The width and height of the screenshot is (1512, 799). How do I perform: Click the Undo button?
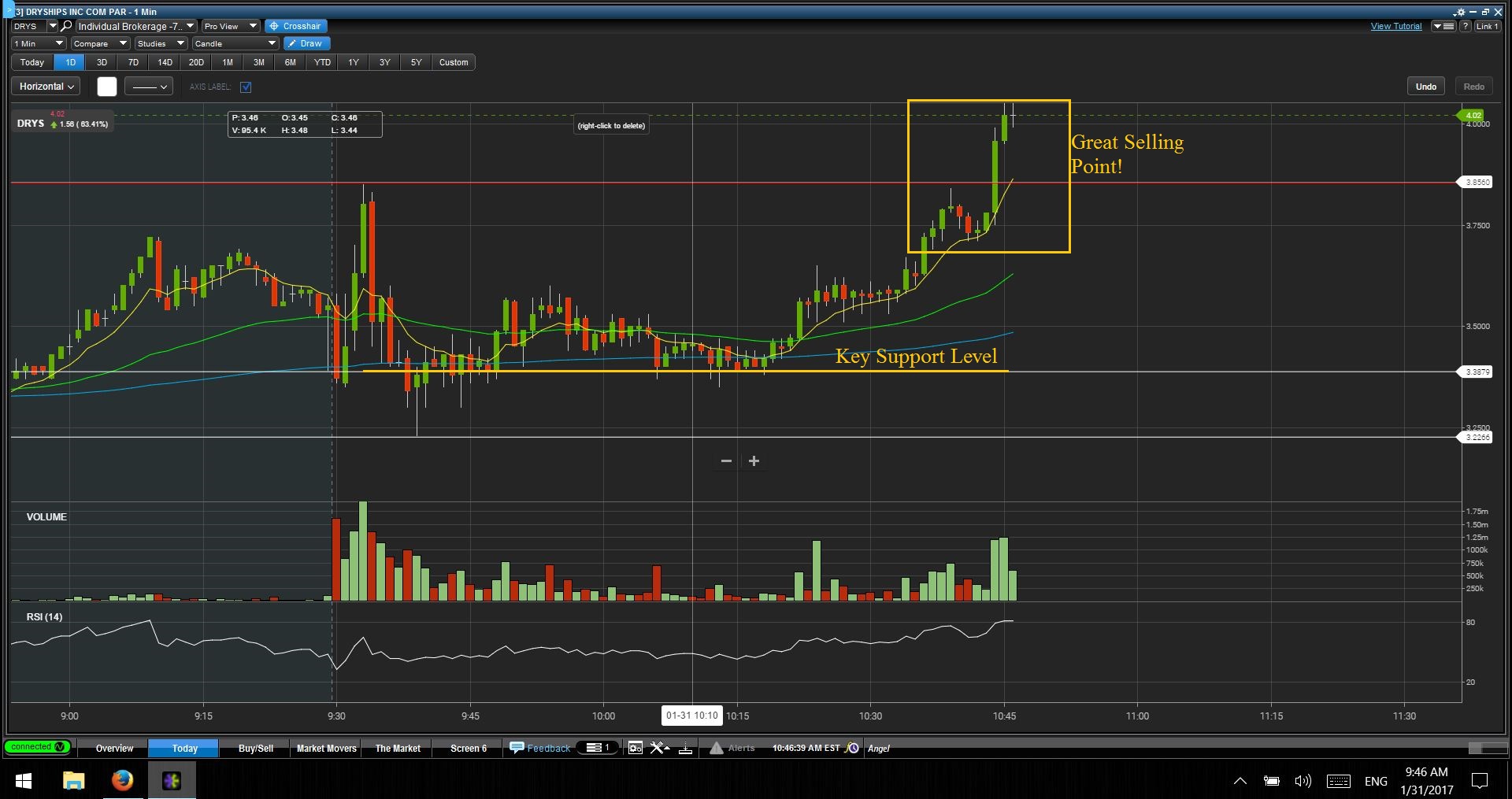[1426, 87]
